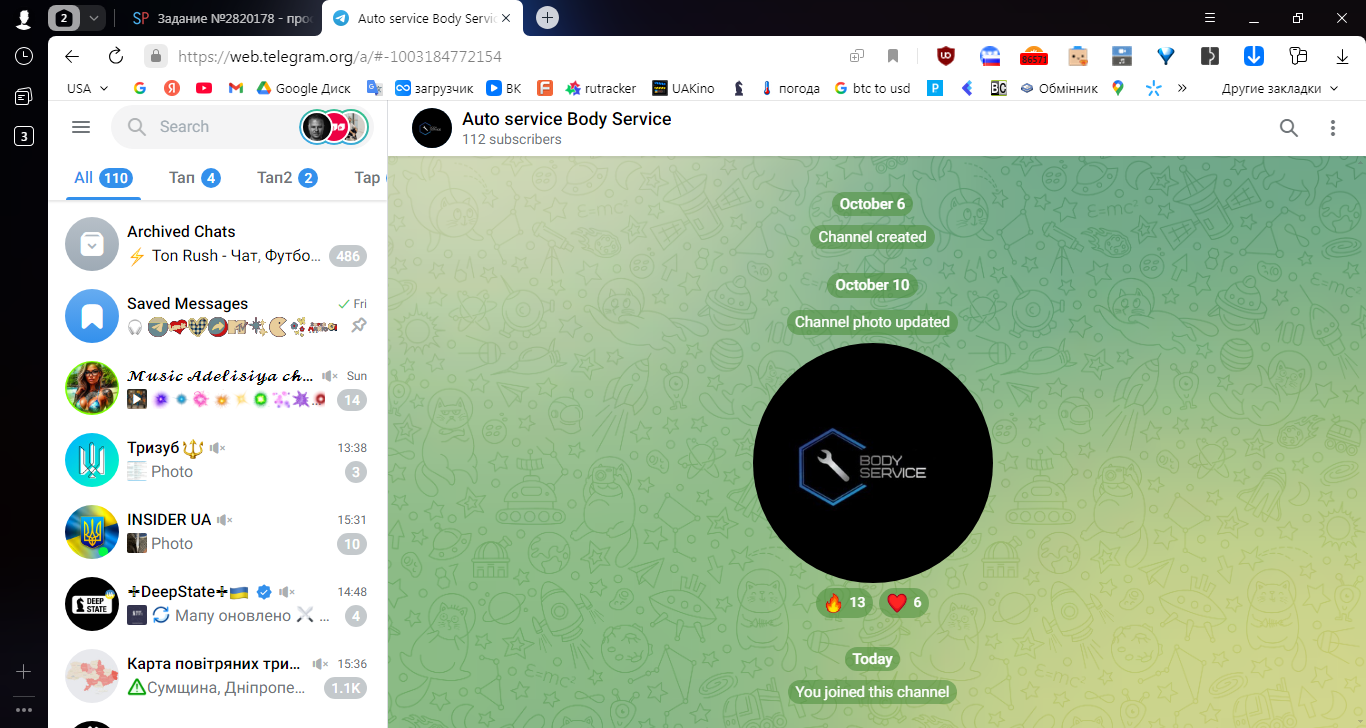Expand Другие закладки bookmarks folder
Image resolution: width=1366 pixels, height=728 pixels.
coord(1280,88)
